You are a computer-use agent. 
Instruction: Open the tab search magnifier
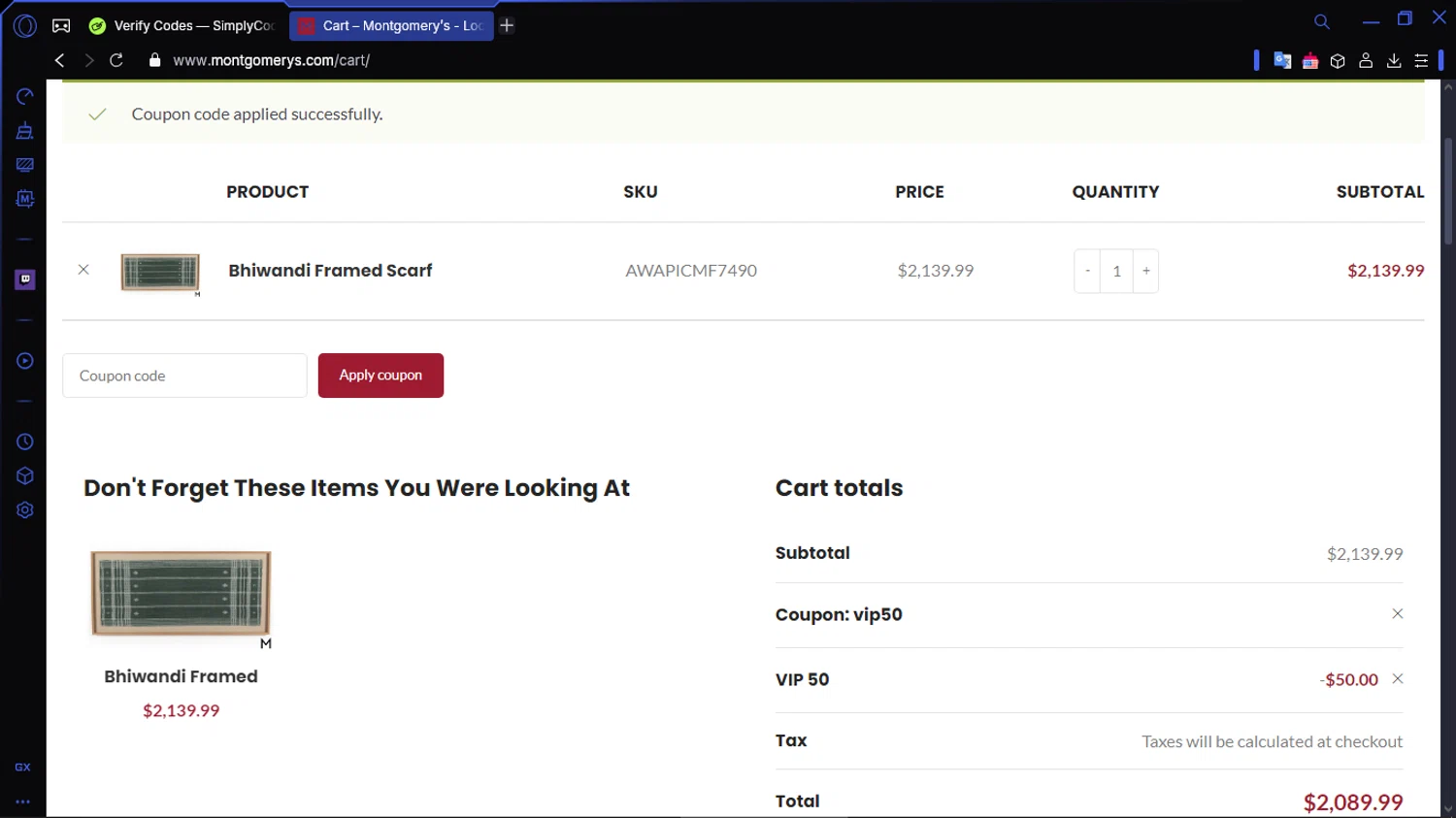tap(1322, 21)
